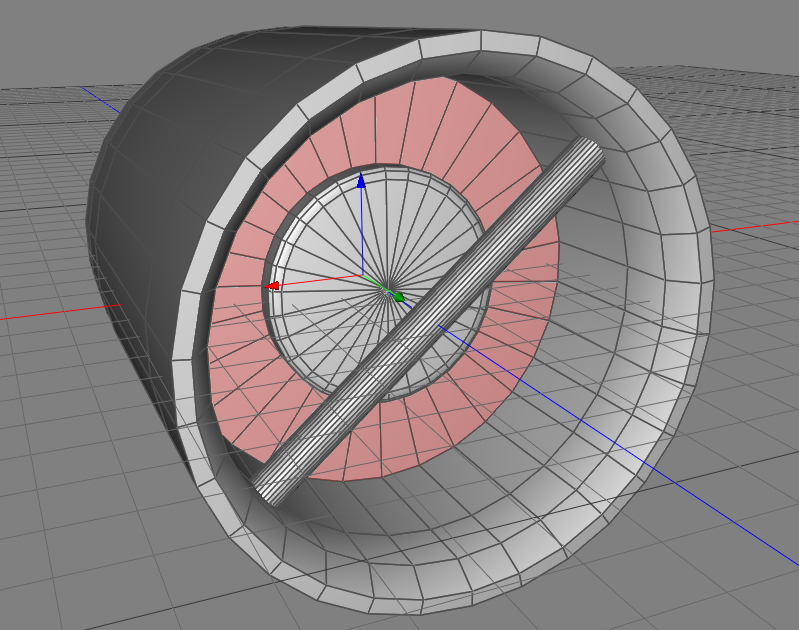Select the diagonal ridged rod object
This screenshot has height=630, width=799.
click(429, 321)
